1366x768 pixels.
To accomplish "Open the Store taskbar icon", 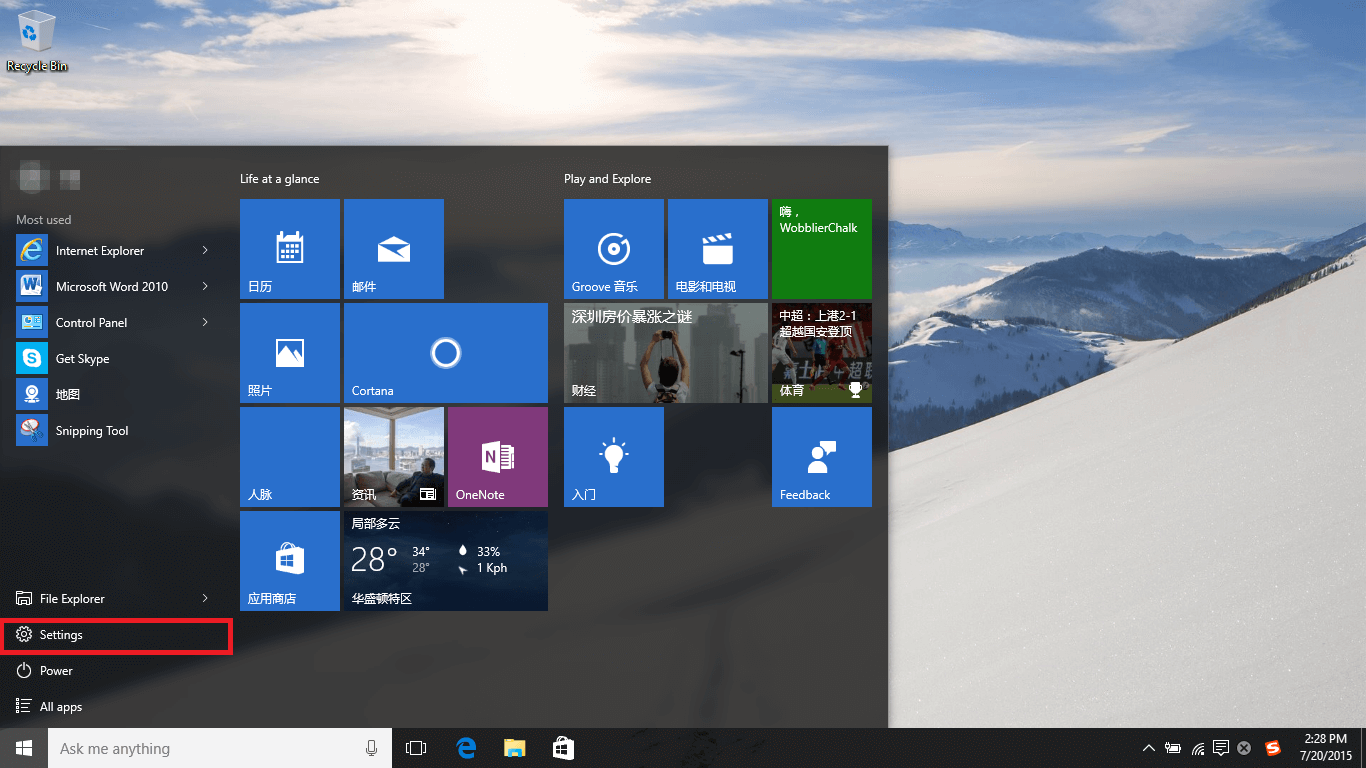I will 563,748.
